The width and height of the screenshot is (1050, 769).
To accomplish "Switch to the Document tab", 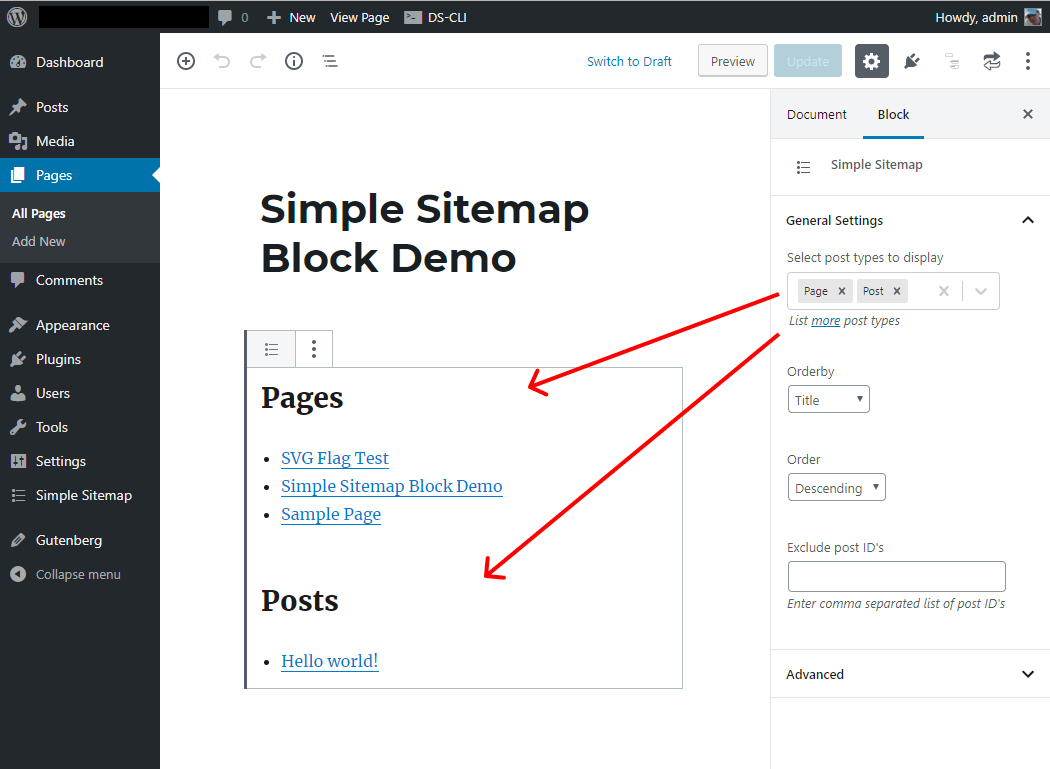I will tap(816, 114).
